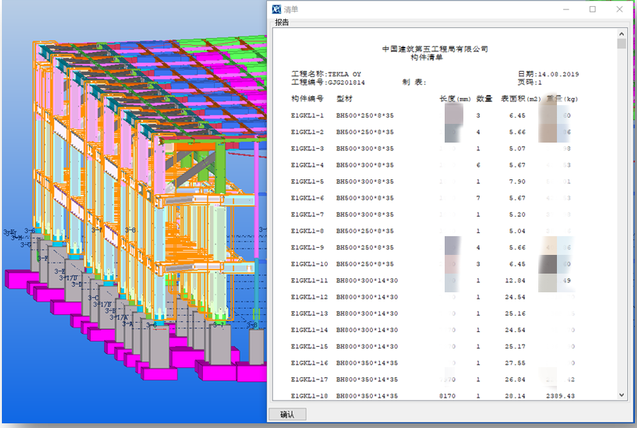
Task: Select row E1GKL1-9
Action: pos(433,247)
